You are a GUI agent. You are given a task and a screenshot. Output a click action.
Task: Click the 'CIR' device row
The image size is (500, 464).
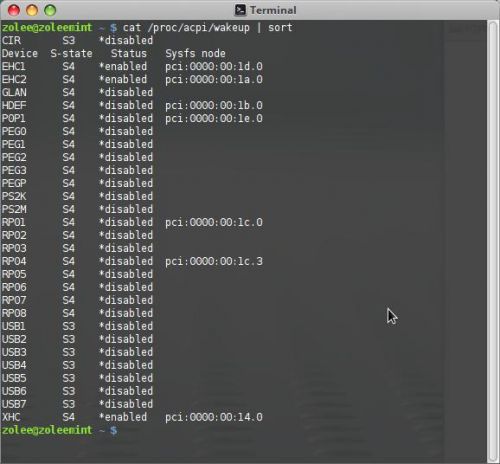tap(77, 40)
